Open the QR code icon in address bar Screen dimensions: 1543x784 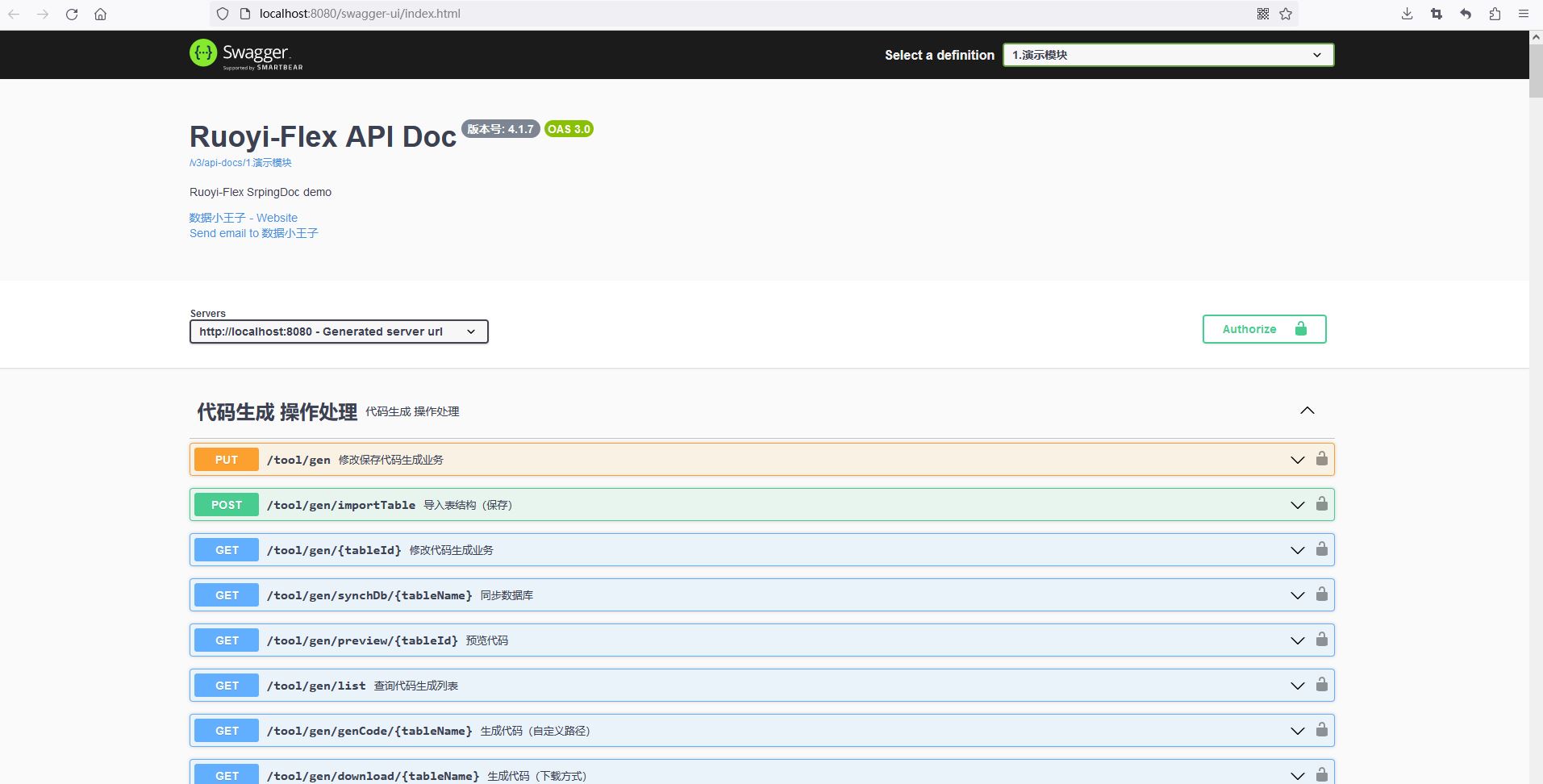1263,14
